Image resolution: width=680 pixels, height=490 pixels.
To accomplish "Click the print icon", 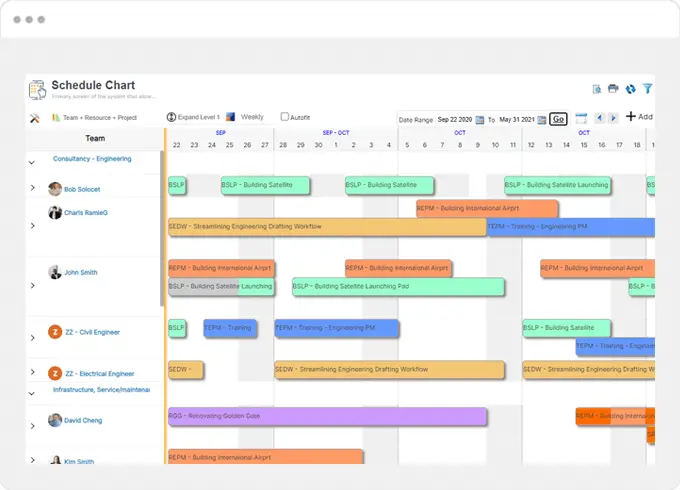I will (x=613, y=89).
